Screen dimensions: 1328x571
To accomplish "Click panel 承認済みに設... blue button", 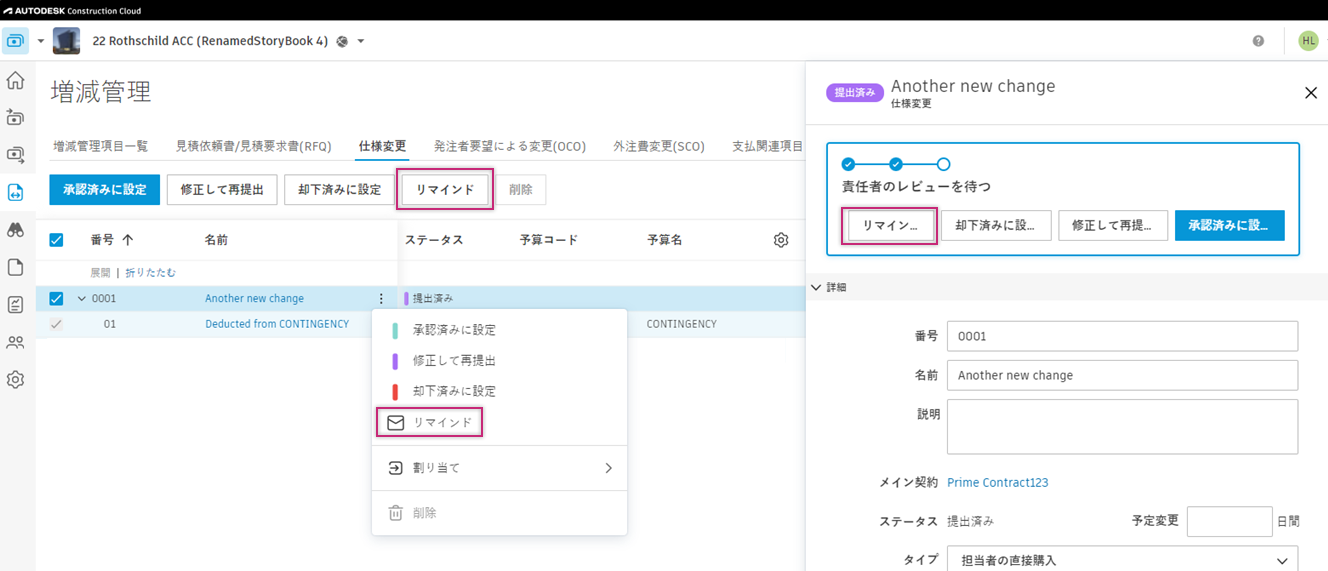I will [1230, 226].
